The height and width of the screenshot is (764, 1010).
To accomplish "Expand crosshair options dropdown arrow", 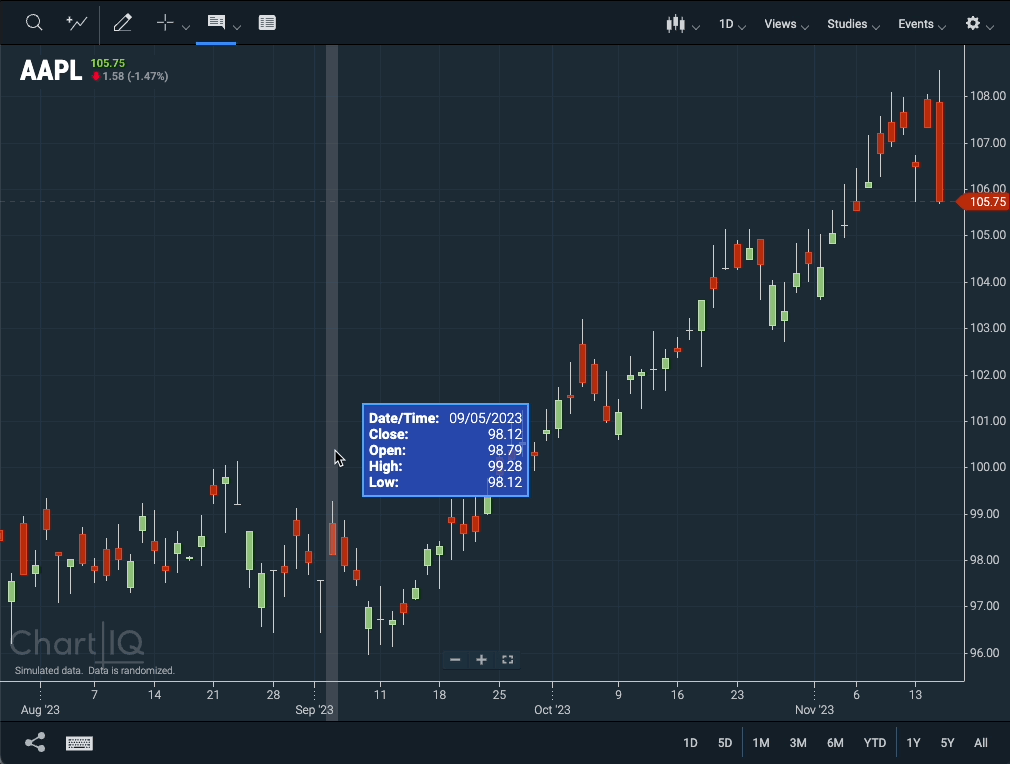I will pyautogui.click(x=186, y=27).
